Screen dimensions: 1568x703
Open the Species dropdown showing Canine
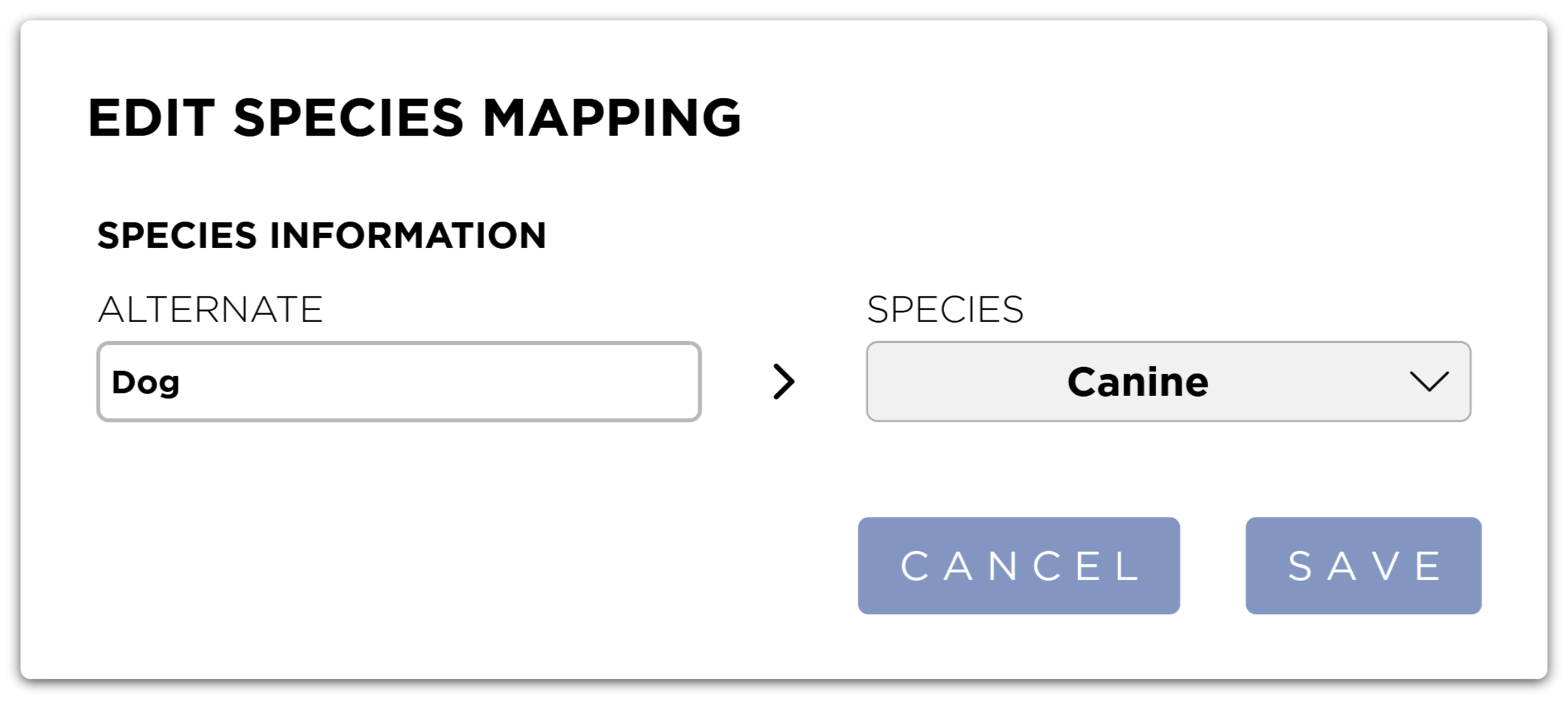pyautogui.click(x=1168, y=382)
